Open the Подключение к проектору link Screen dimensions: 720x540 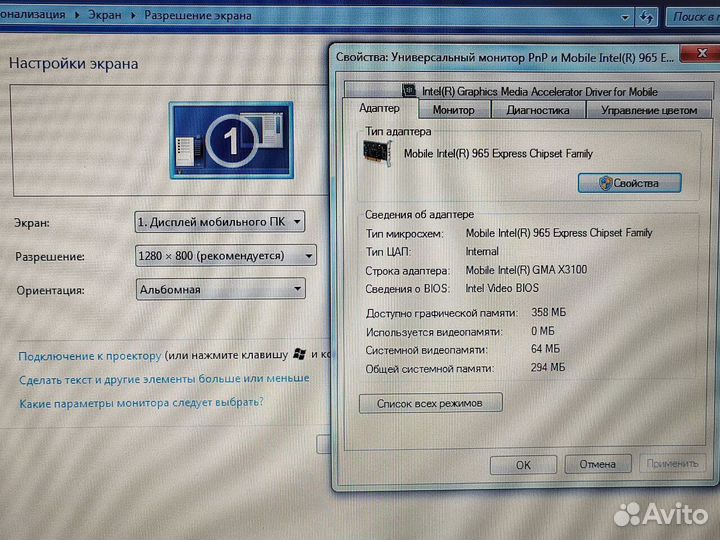pos(90,356)
